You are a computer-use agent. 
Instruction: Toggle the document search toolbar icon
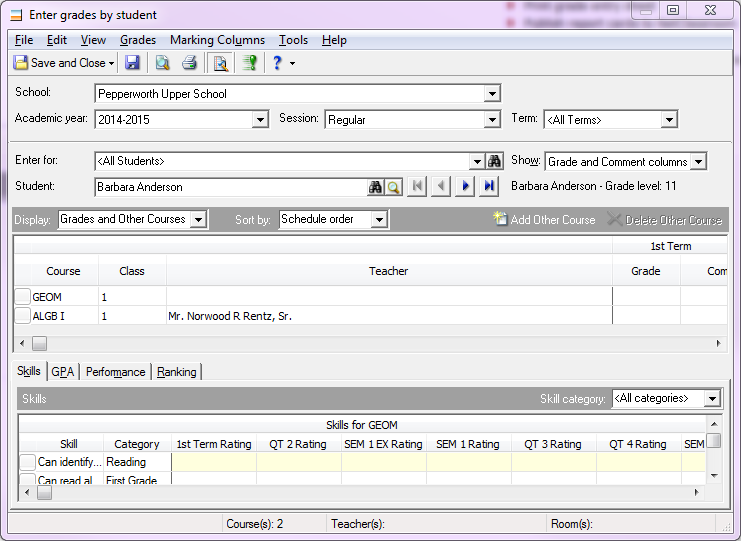(220, 63)
